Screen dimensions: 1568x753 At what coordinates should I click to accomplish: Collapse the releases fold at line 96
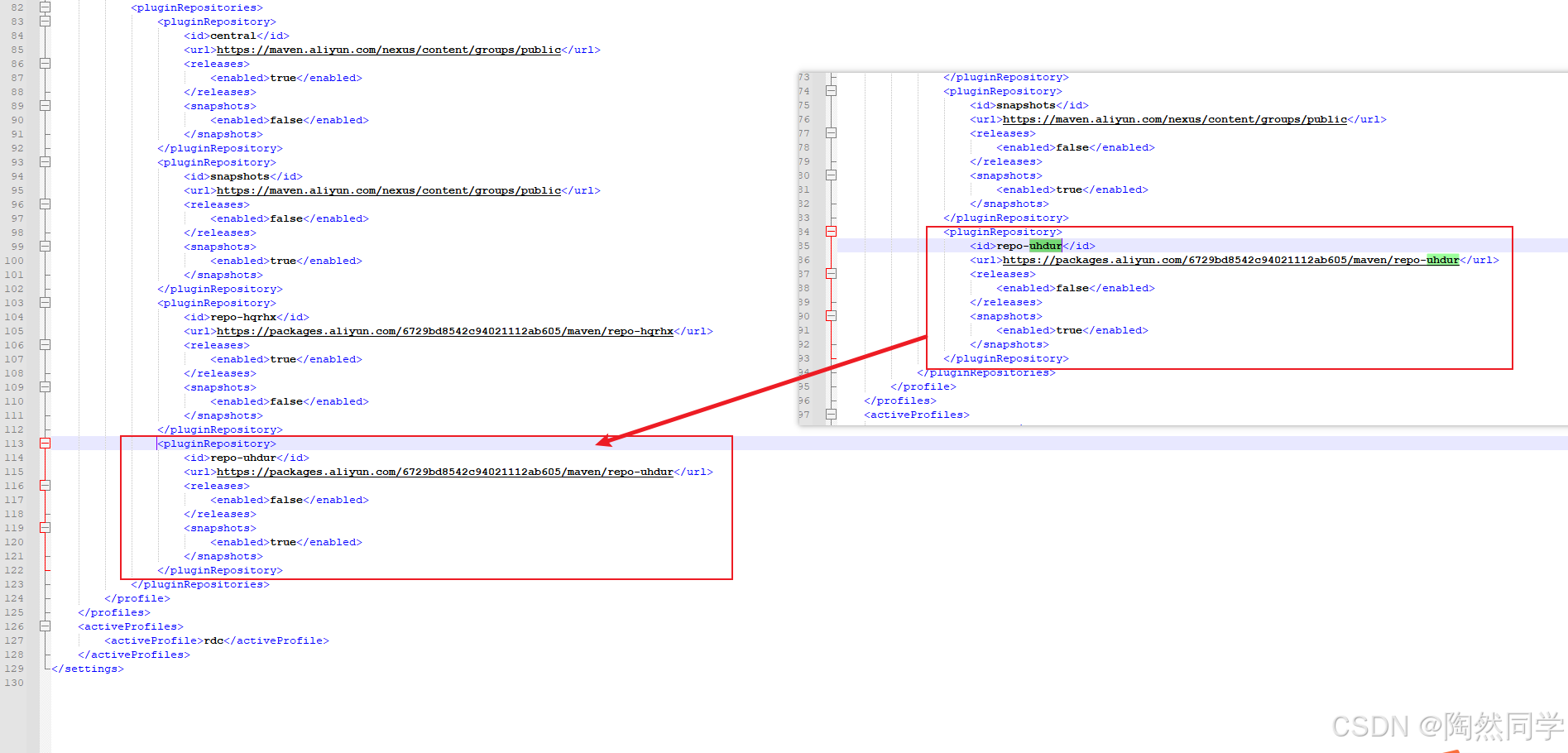click(x=46, y=204)
